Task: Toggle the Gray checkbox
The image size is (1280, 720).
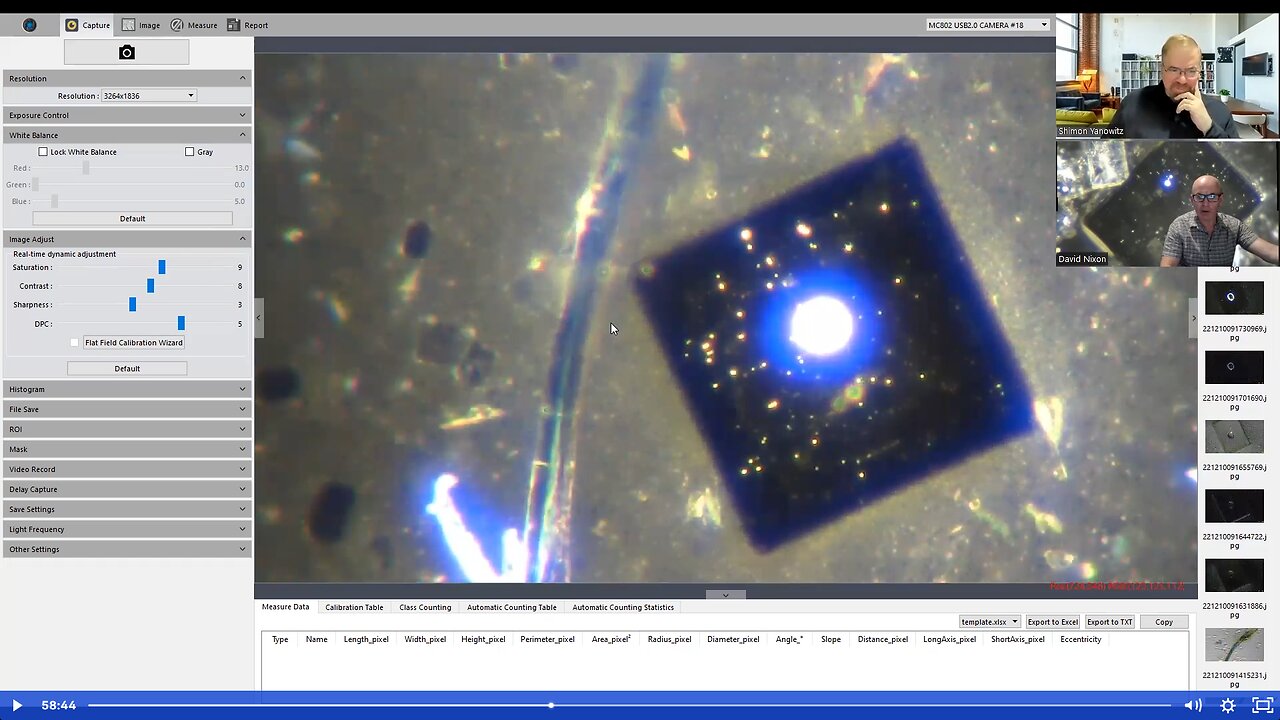Action: (x=189, y=152)
